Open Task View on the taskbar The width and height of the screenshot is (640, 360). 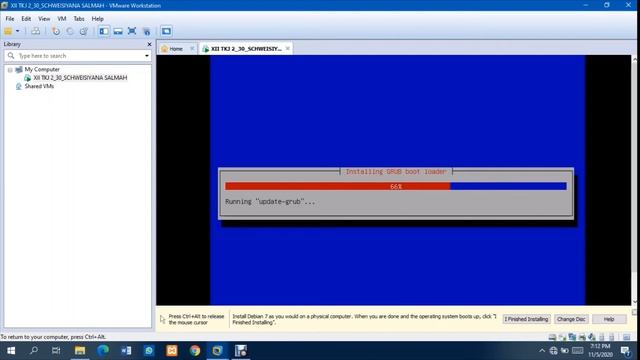56,351
